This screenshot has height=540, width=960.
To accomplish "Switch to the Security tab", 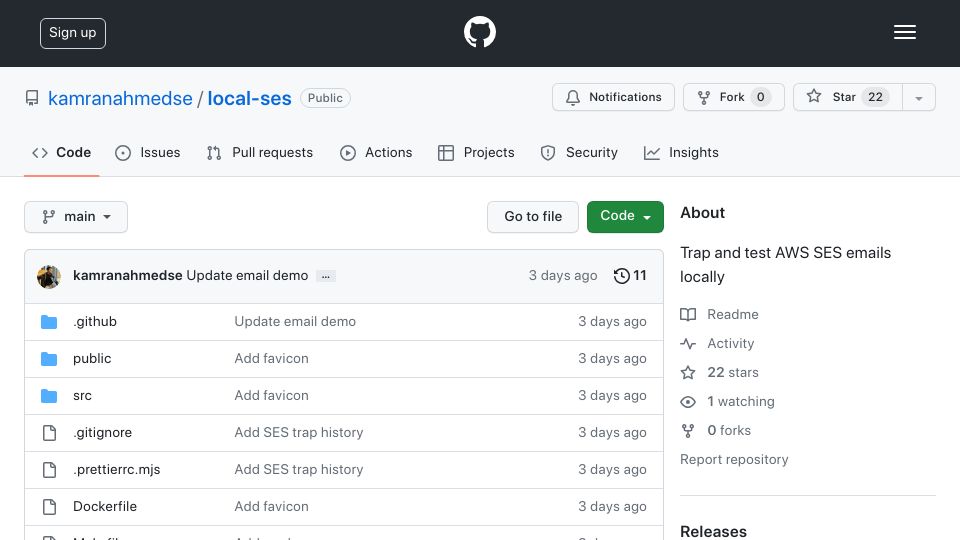I will pyautogui.click(x=579, y=152).
